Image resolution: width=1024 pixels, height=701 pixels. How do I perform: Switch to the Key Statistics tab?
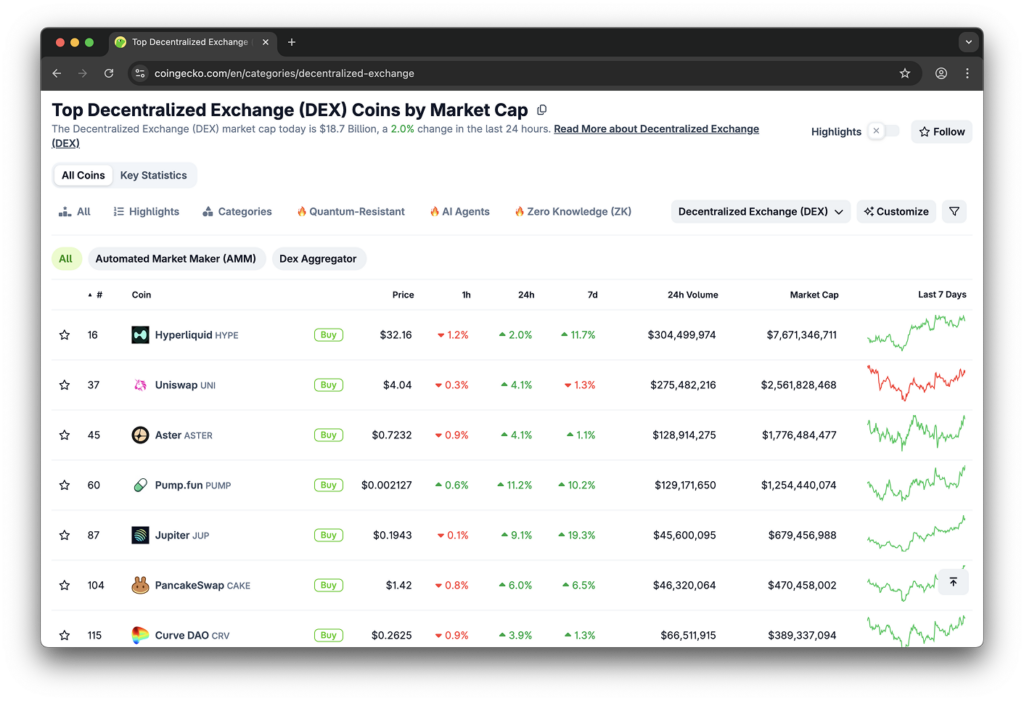(x=153, y=175)
